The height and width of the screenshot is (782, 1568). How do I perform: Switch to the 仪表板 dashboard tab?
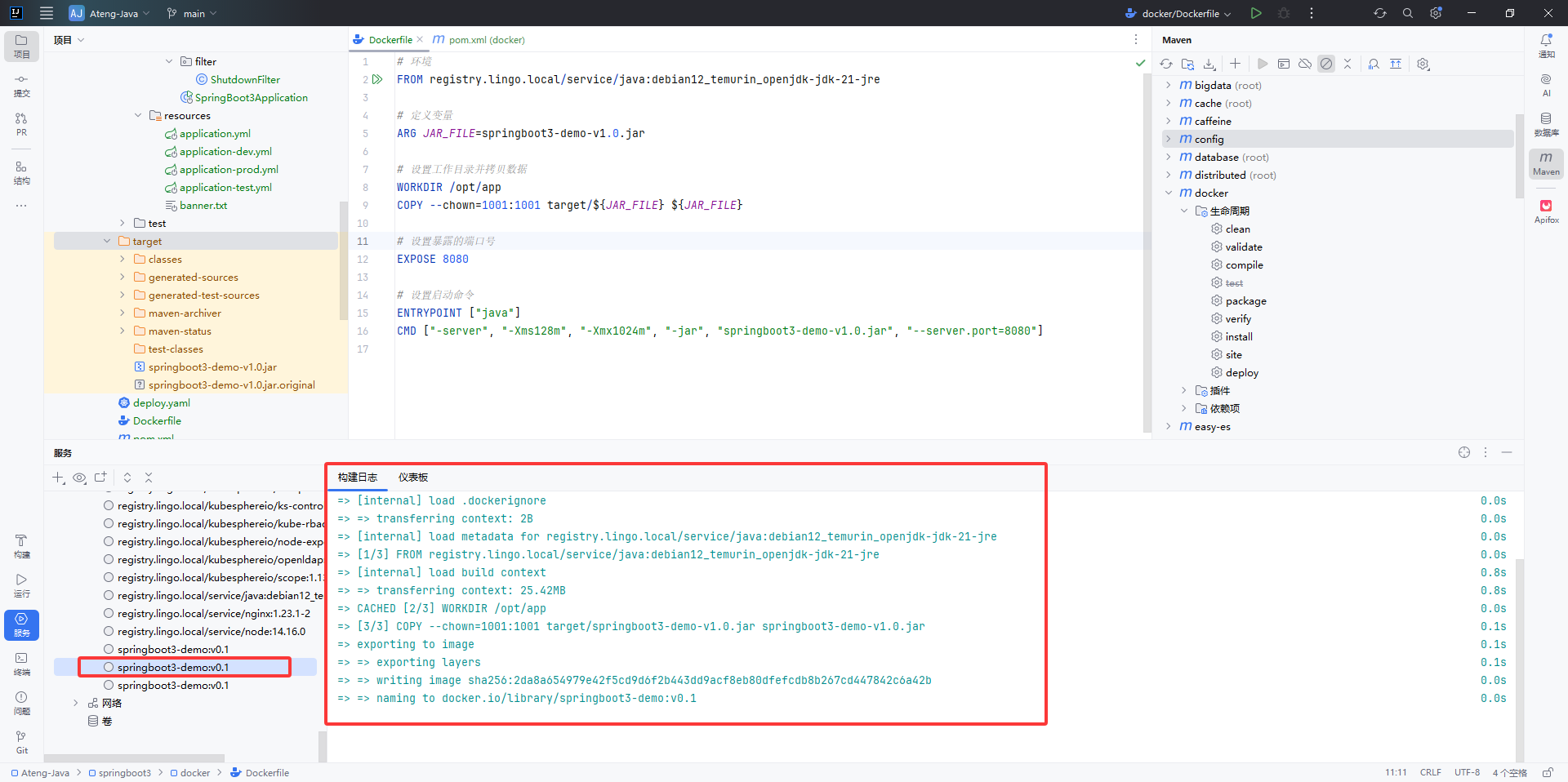413,478
